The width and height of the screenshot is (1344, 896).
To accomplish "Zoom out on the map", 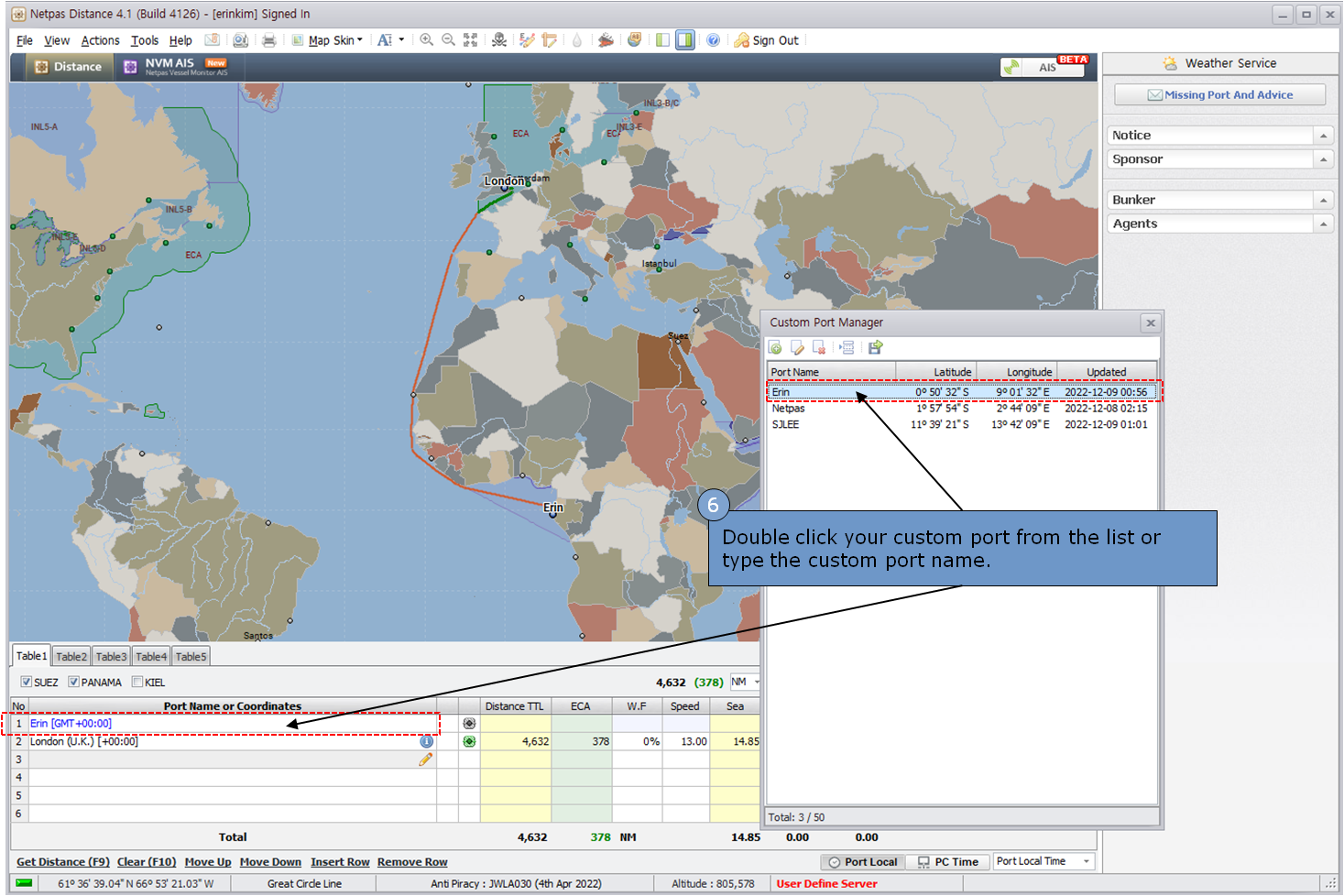I will pyautogui.click(x=449, y=39).
